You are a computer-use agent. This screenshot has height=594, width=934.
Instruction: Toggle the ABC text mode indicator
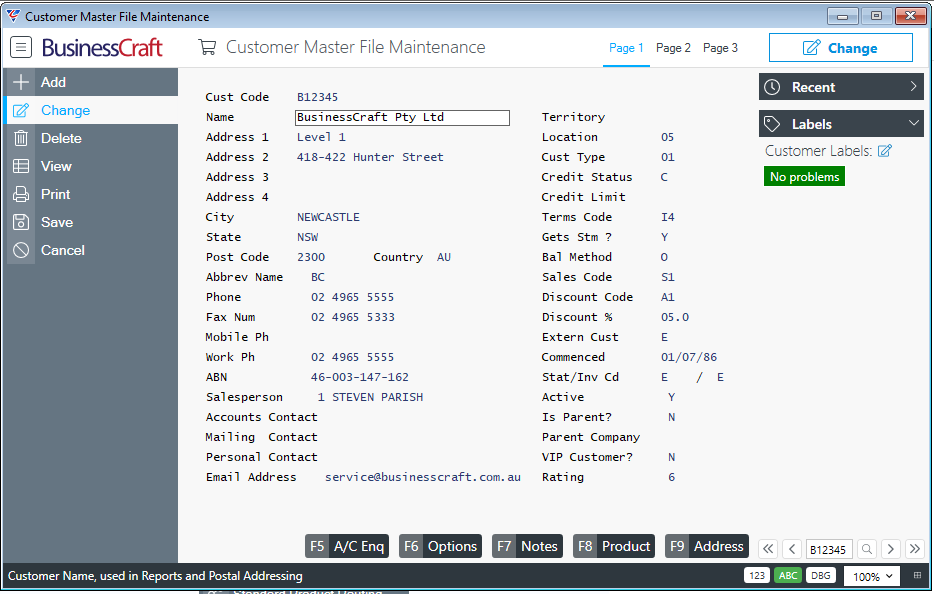(x=788, y=576)
